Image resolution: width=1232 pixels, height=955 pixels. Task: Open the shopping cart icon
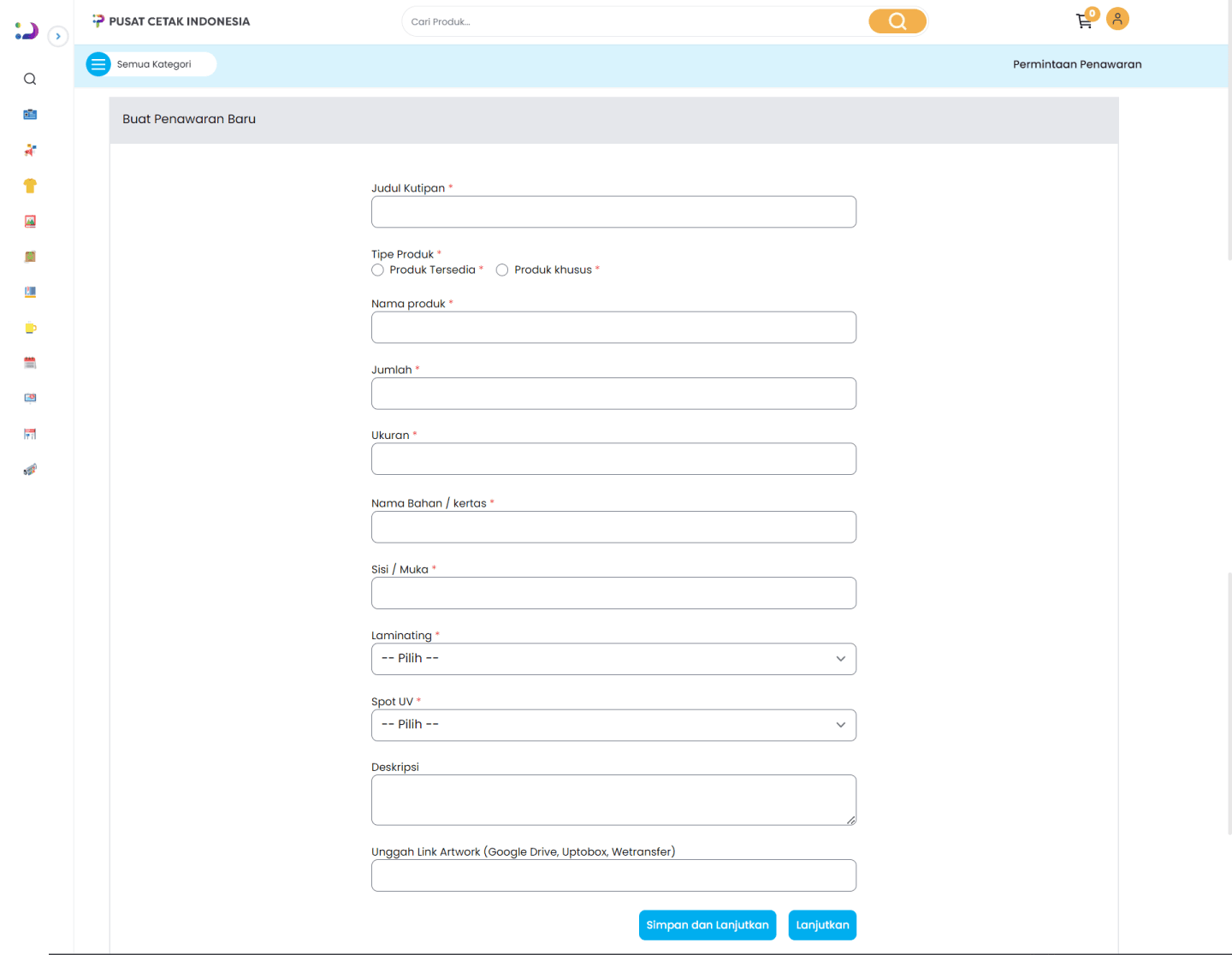1084,21
